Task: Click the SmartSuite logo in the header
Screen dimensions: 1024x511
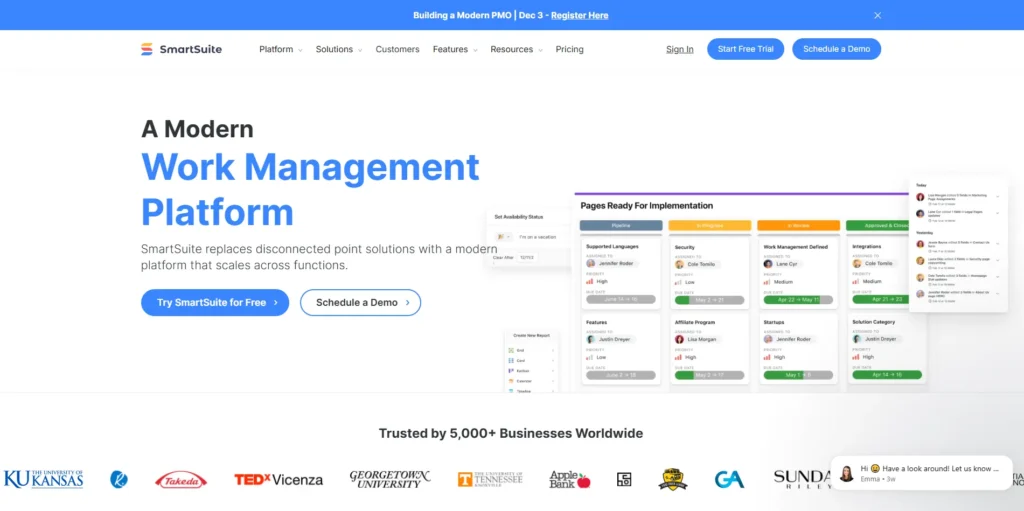Action: coord(181,49)
